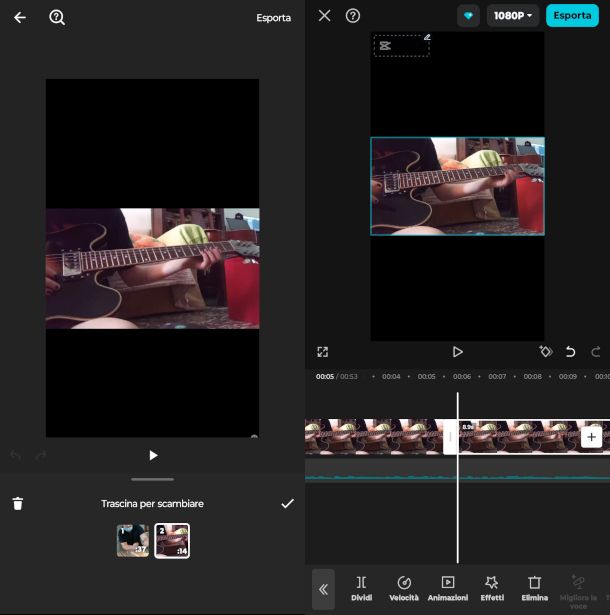Open the Velocità speed tool
The image size is (610, 615).
tap(404, 587)
